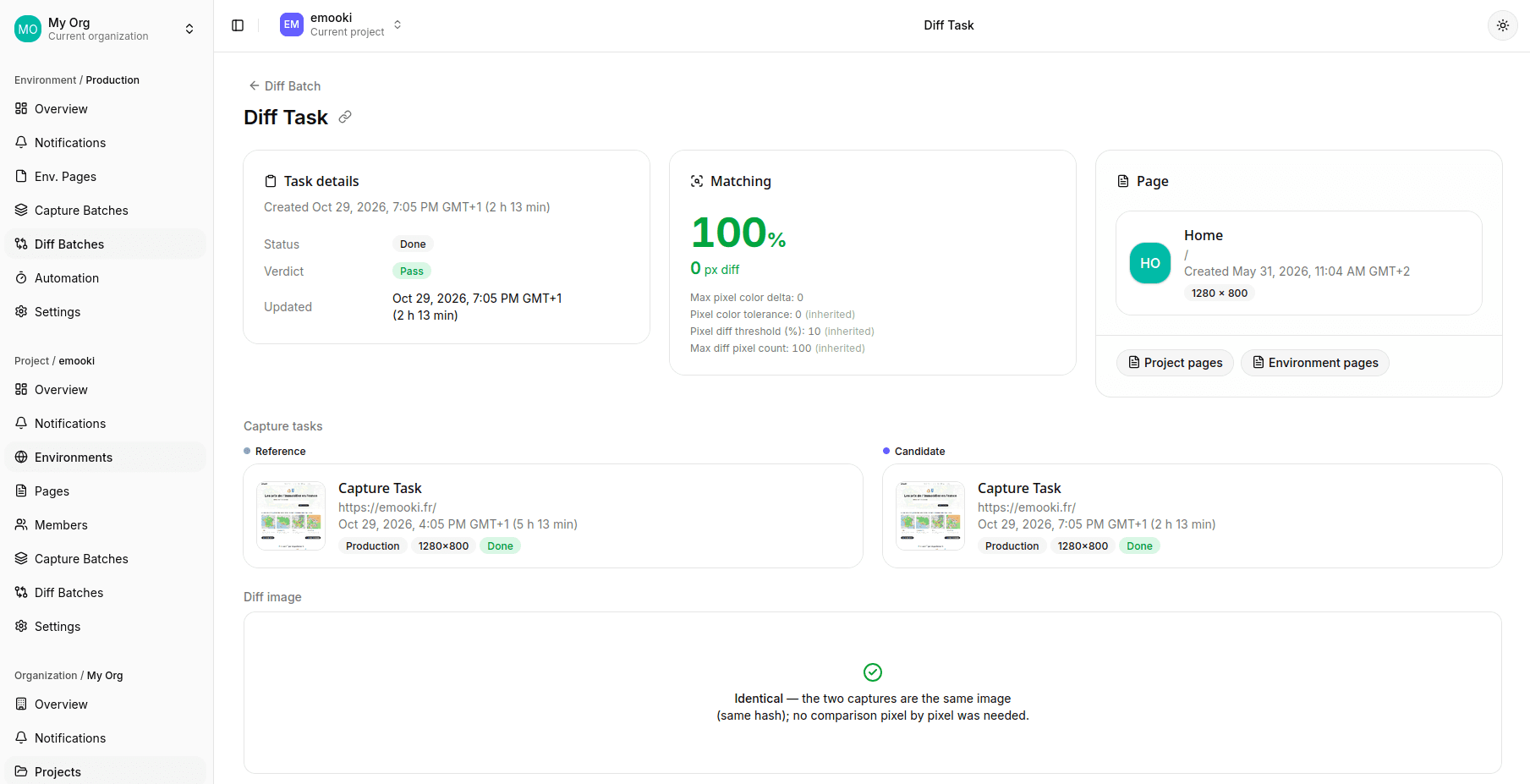Click the Environments globe icon

[21, 458]
